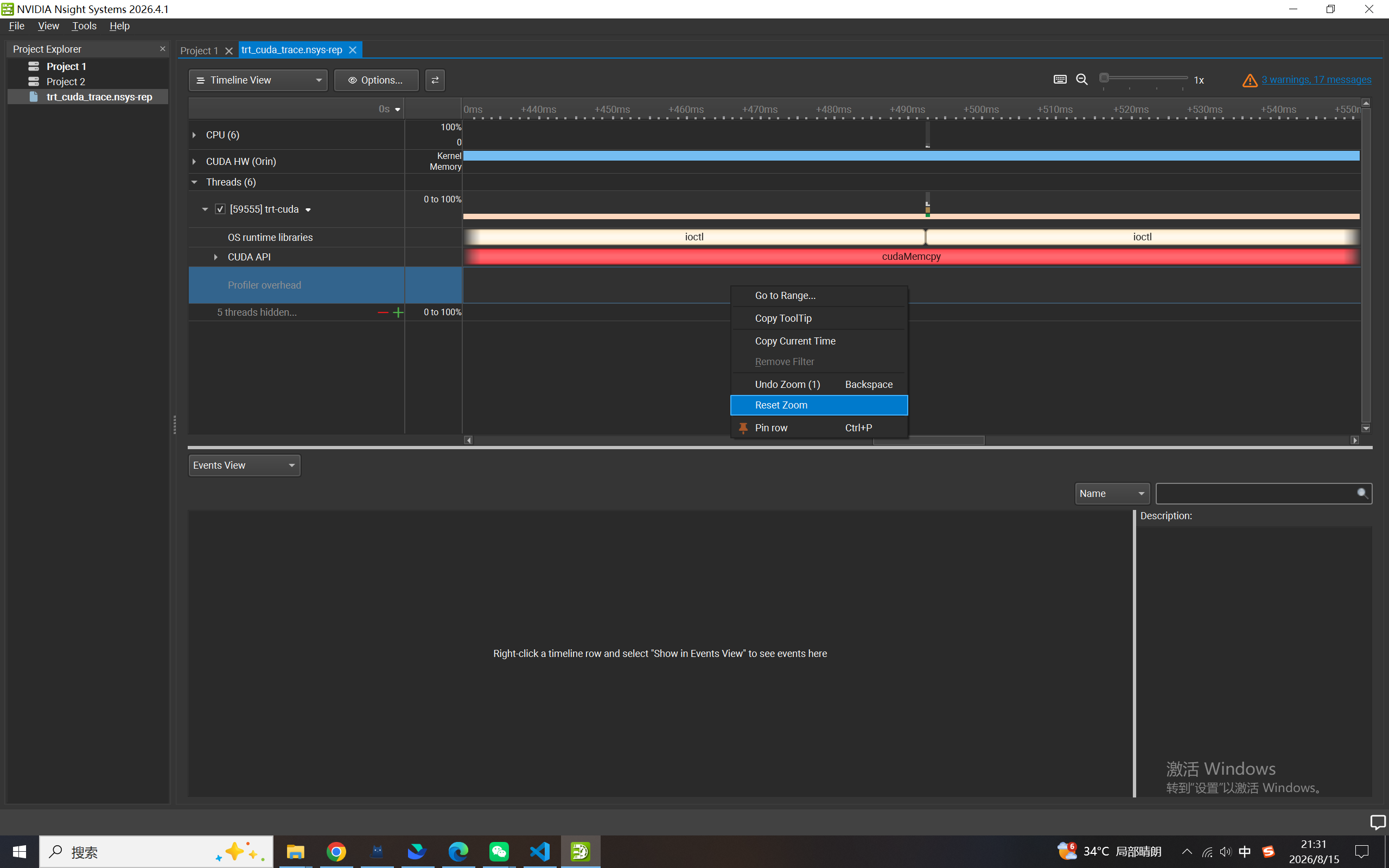Open the feedback chat icon in status bar
Image resolution: width=1389 pixels, height=868 pixels.
pyautogui.click(x=1377, y=822)
